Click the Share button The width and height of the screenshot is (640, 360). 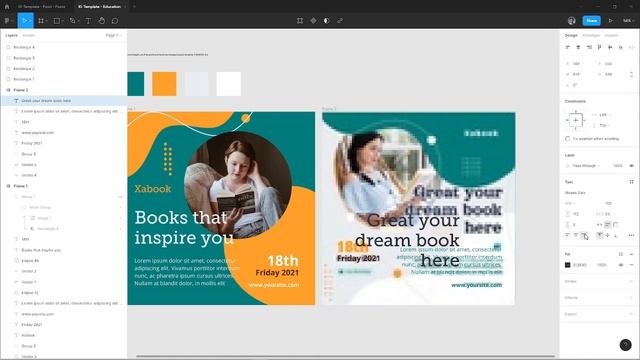(591, 20)
